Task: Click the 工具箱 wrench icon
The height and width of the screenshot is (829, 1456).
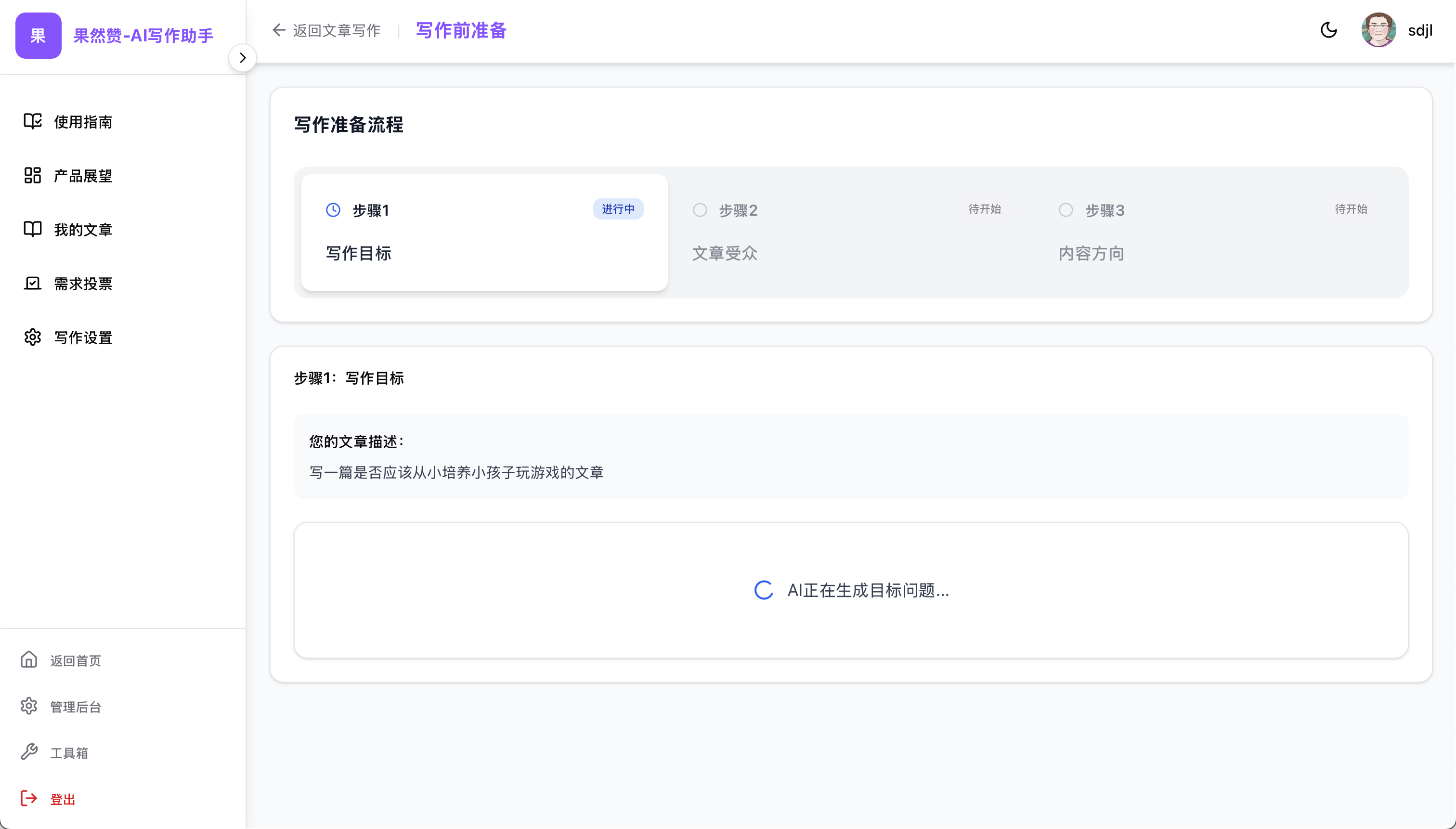Action: [29, 752]
